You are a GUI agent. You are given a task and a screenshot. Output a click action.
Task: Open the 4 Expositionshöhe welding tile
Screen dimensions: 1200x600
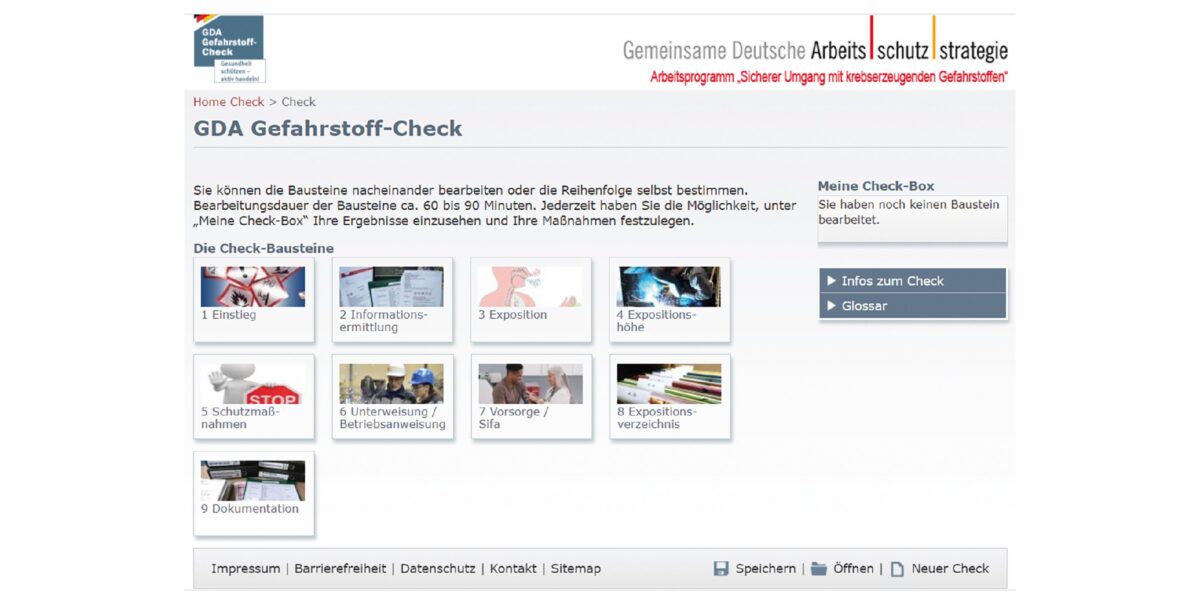pos(669,299)
